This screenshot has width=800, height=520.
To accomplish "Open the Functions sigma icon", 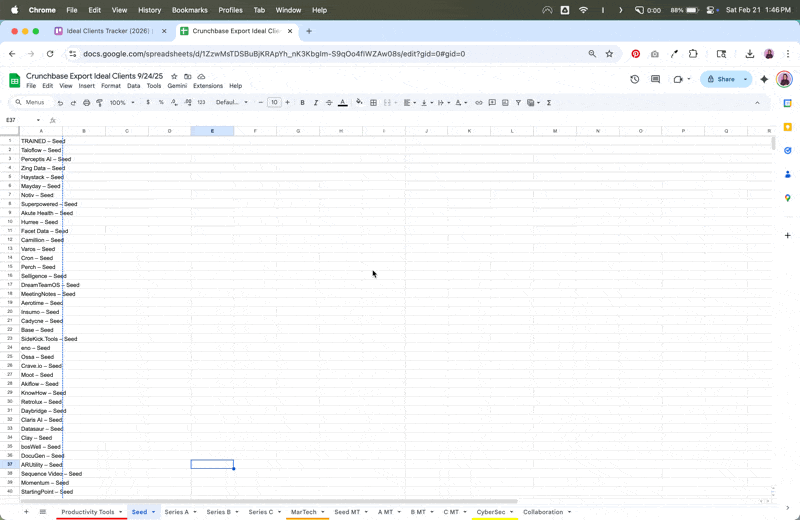I will [549, 103].
